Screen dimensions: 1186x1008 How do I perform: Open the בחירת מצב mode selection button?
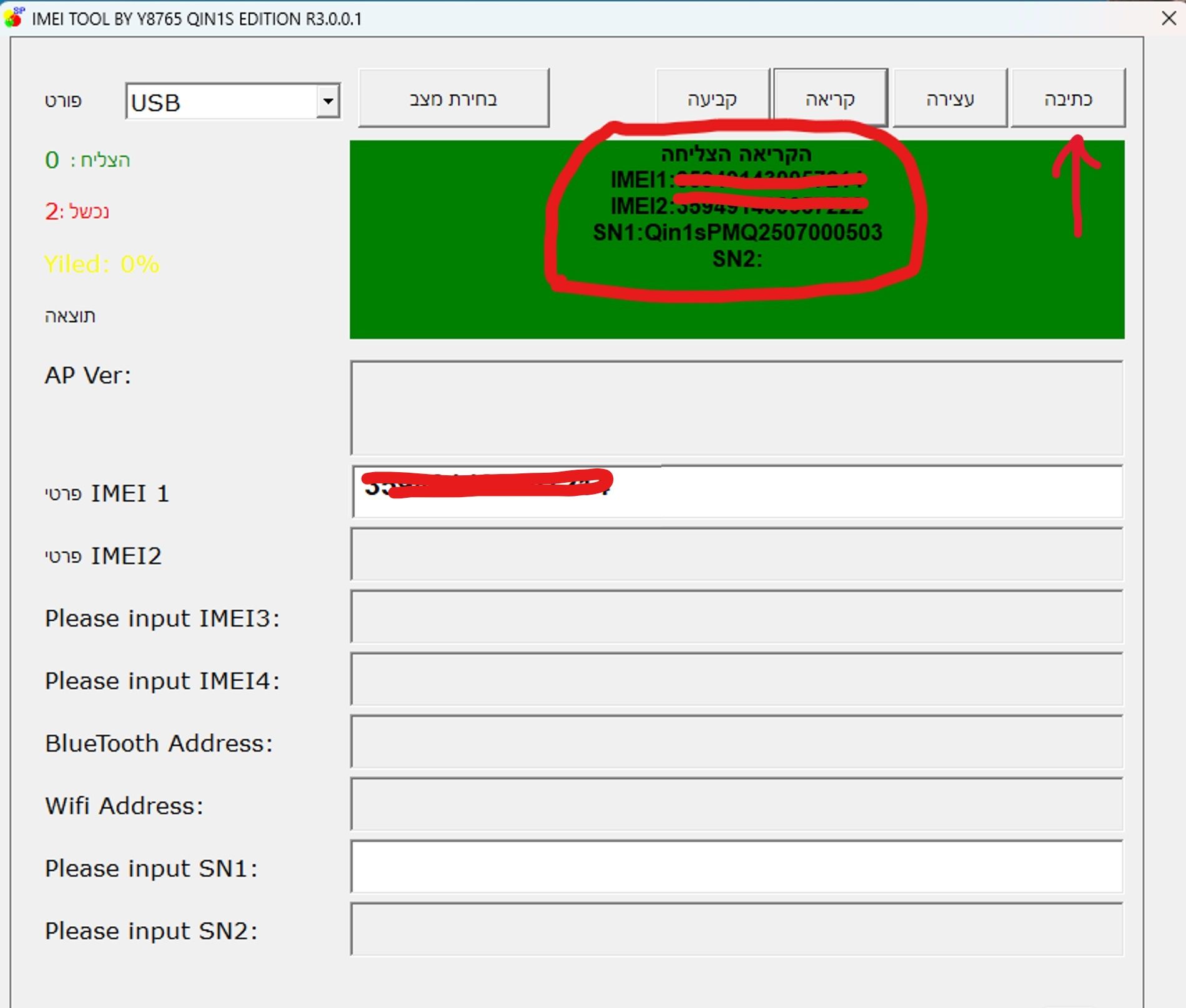point(453,99)
